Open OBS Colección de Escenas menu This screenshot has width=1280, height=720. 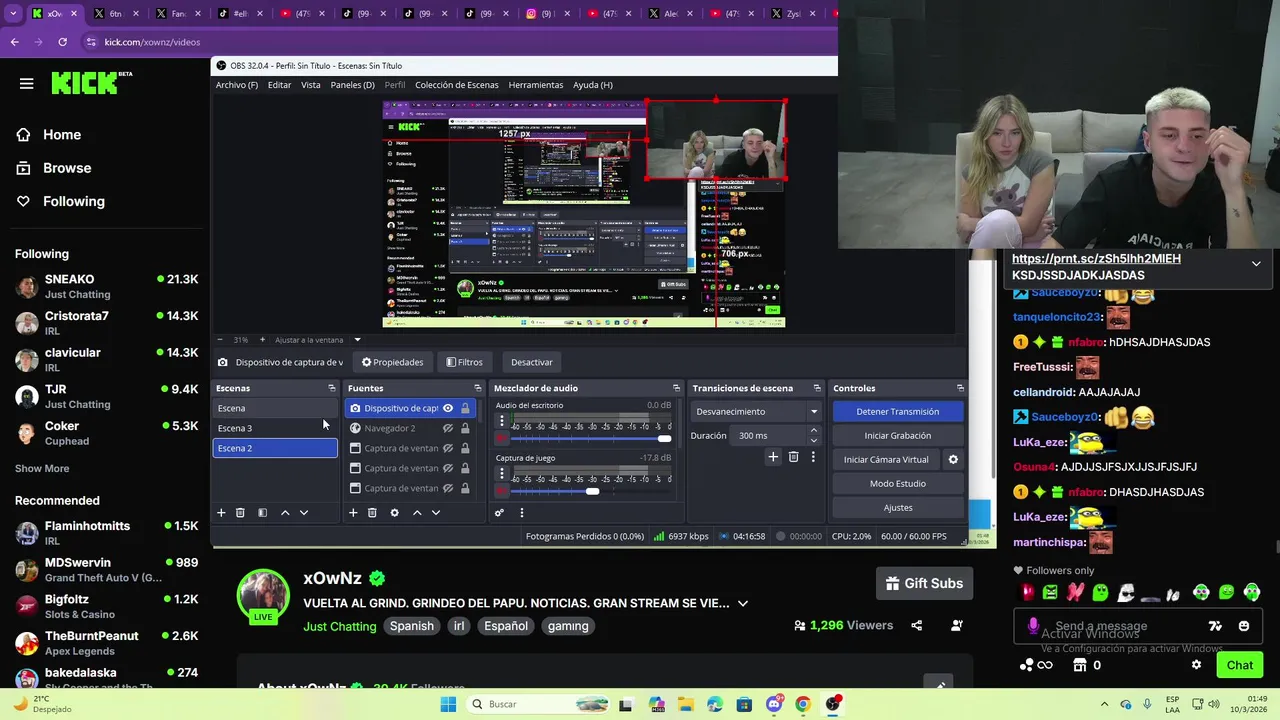point(457,85)
